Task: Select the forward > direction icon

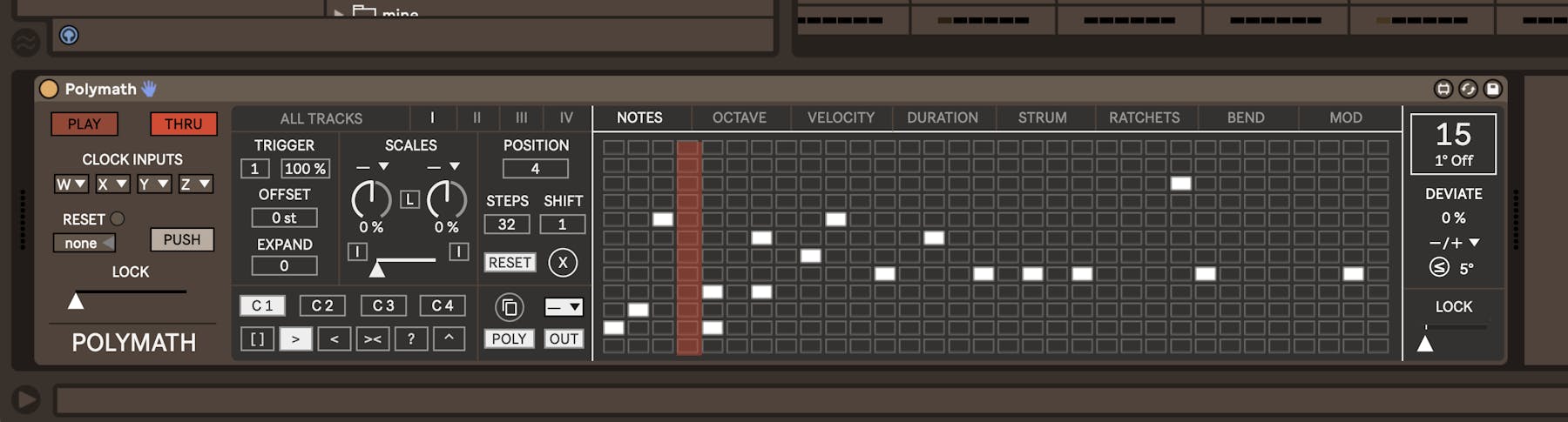Action: click(295, 338)
